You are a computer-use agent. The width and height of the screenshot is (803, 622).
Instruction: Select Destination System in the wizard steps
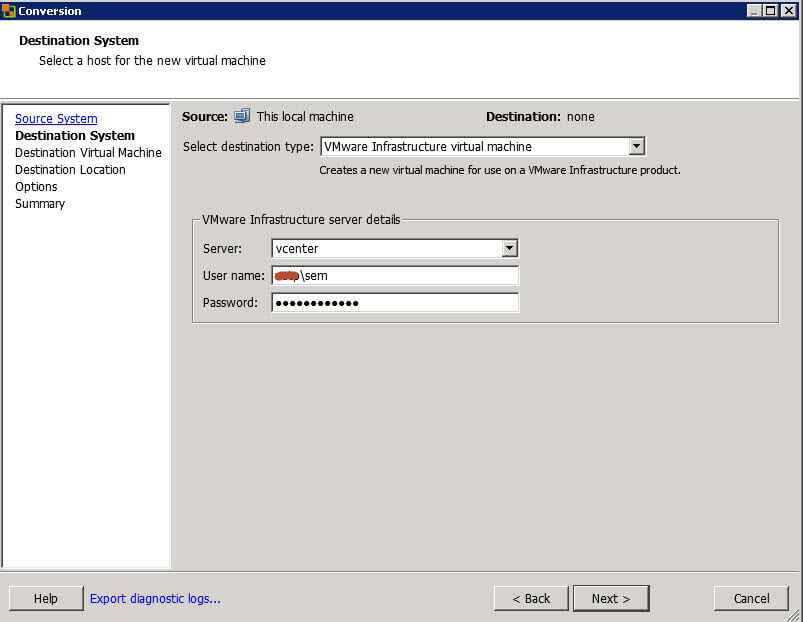75,136
